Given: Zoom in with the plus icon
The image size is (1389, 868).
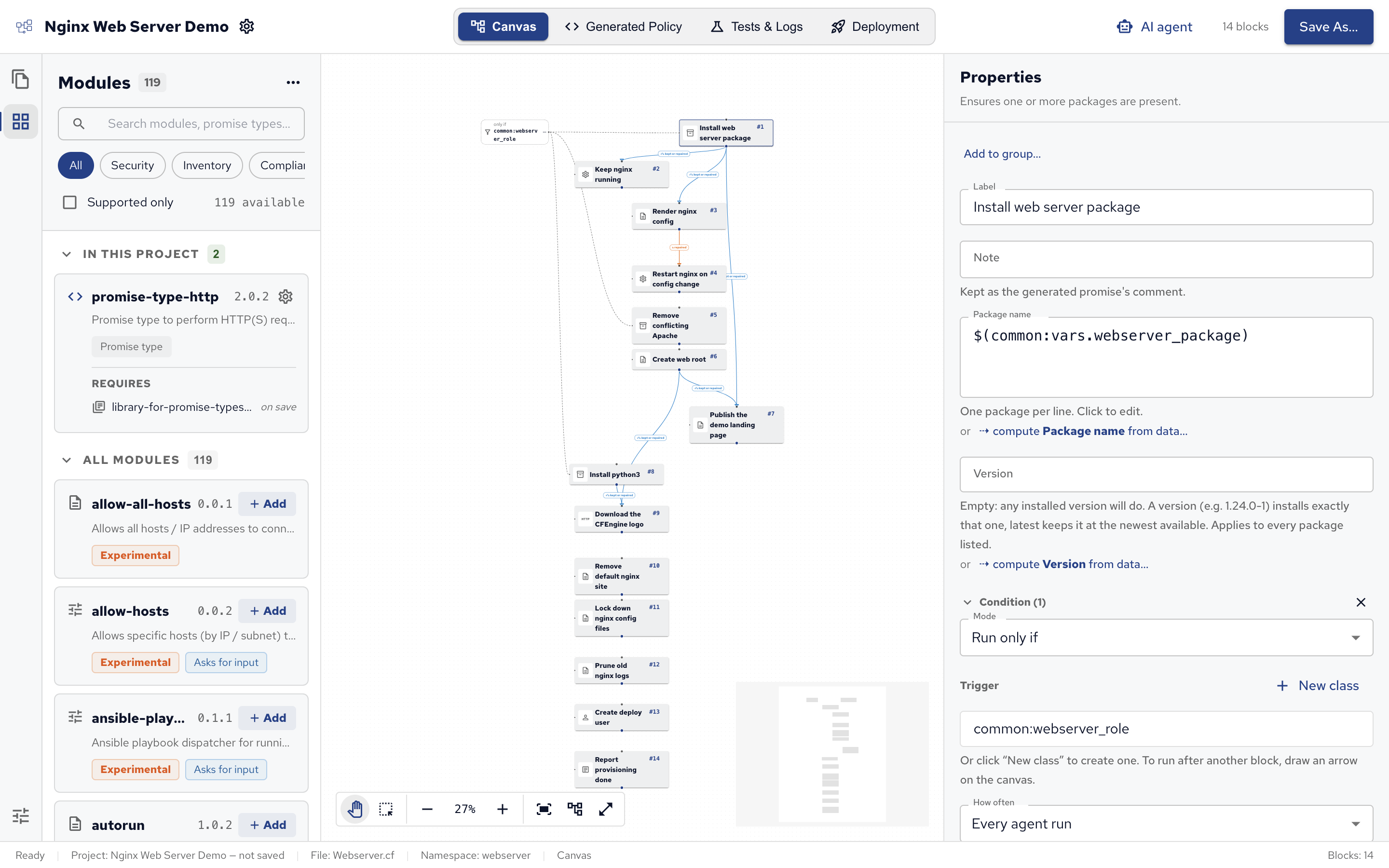Looking at the screenshot, I should tap(502, 809).
